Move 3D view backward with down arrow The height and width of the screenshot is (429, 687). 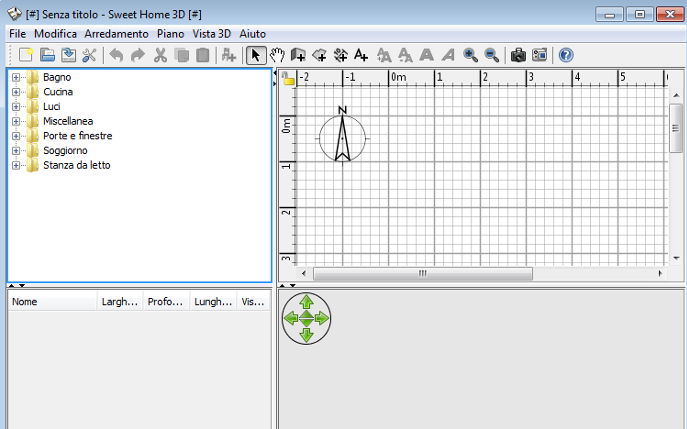(306, 335)
